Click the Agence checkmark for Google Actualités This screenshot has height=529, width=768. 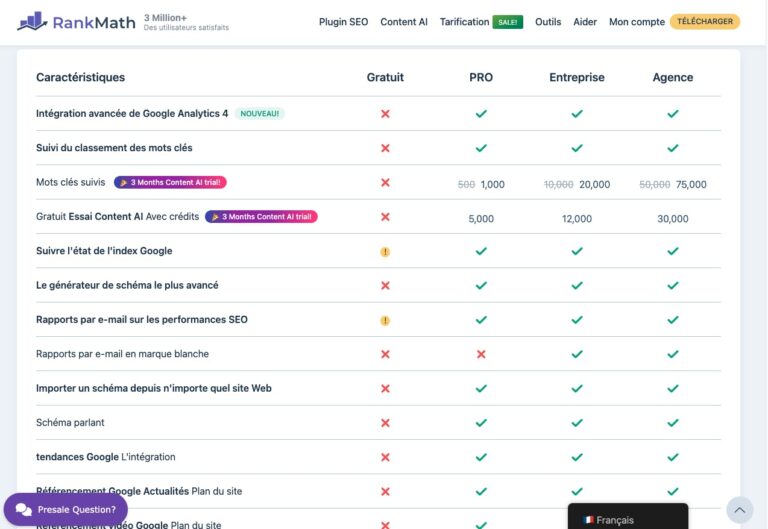point(673,491)
